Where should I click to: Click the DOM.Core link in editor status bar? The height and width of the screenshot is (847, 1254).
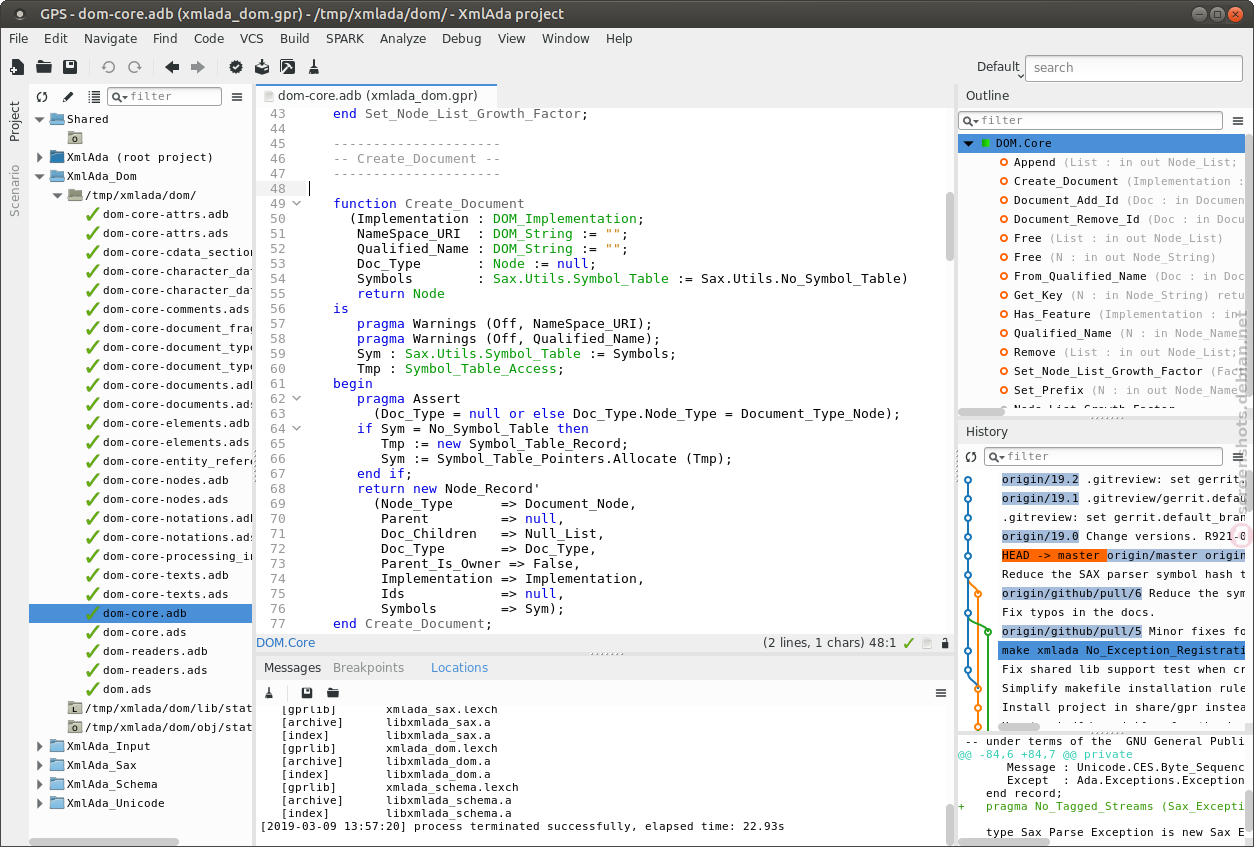coord(286,643)
